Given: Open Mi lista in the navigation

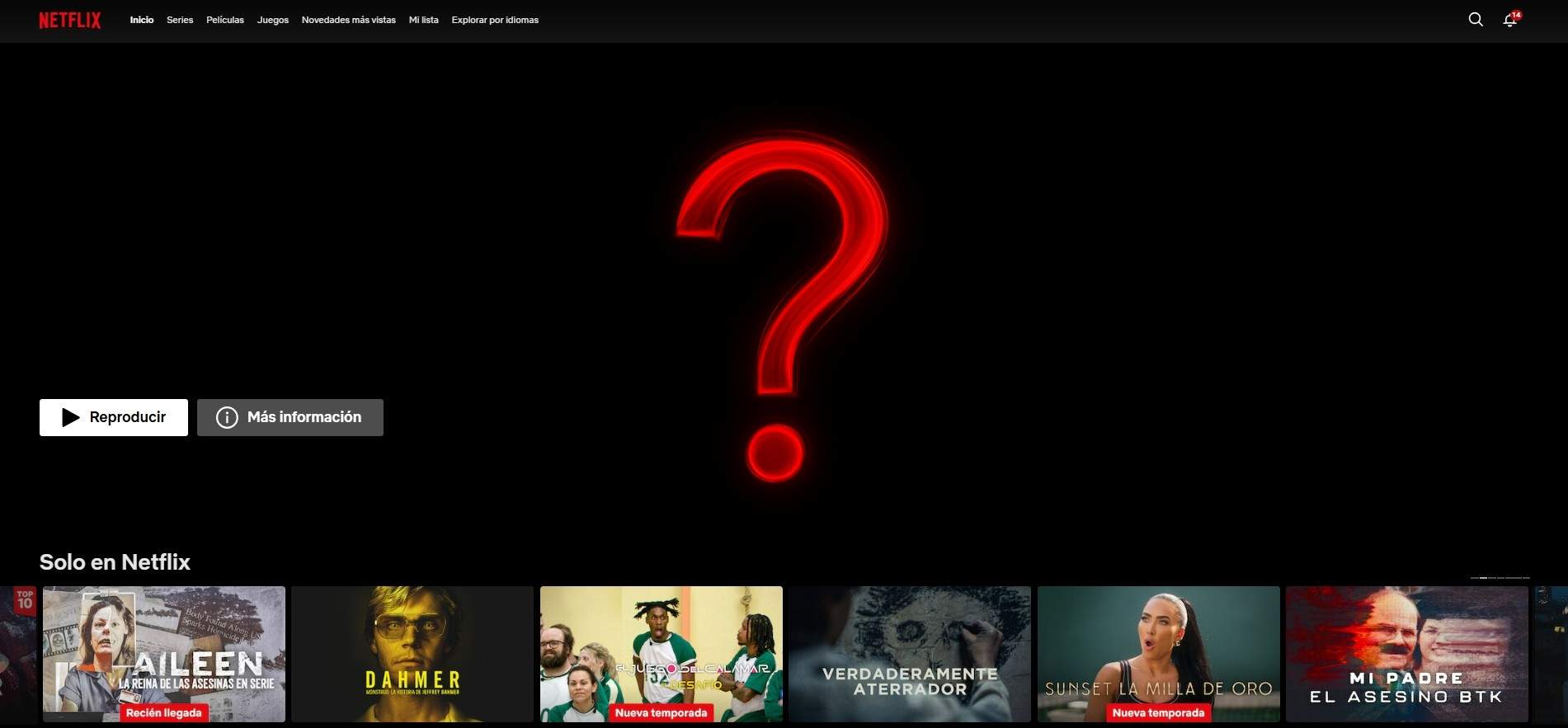Looking at the screenshot, I should 424,20.
